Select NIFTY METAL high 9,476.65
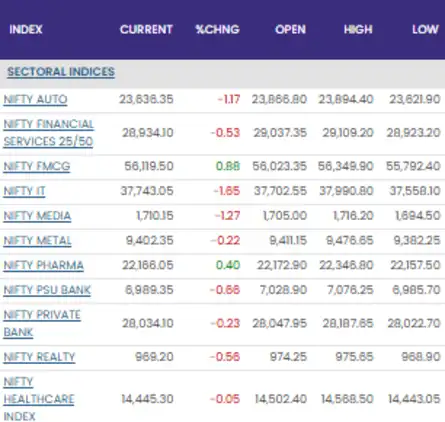The width and height of the screenshot is (445, 422). pos(350,240)
